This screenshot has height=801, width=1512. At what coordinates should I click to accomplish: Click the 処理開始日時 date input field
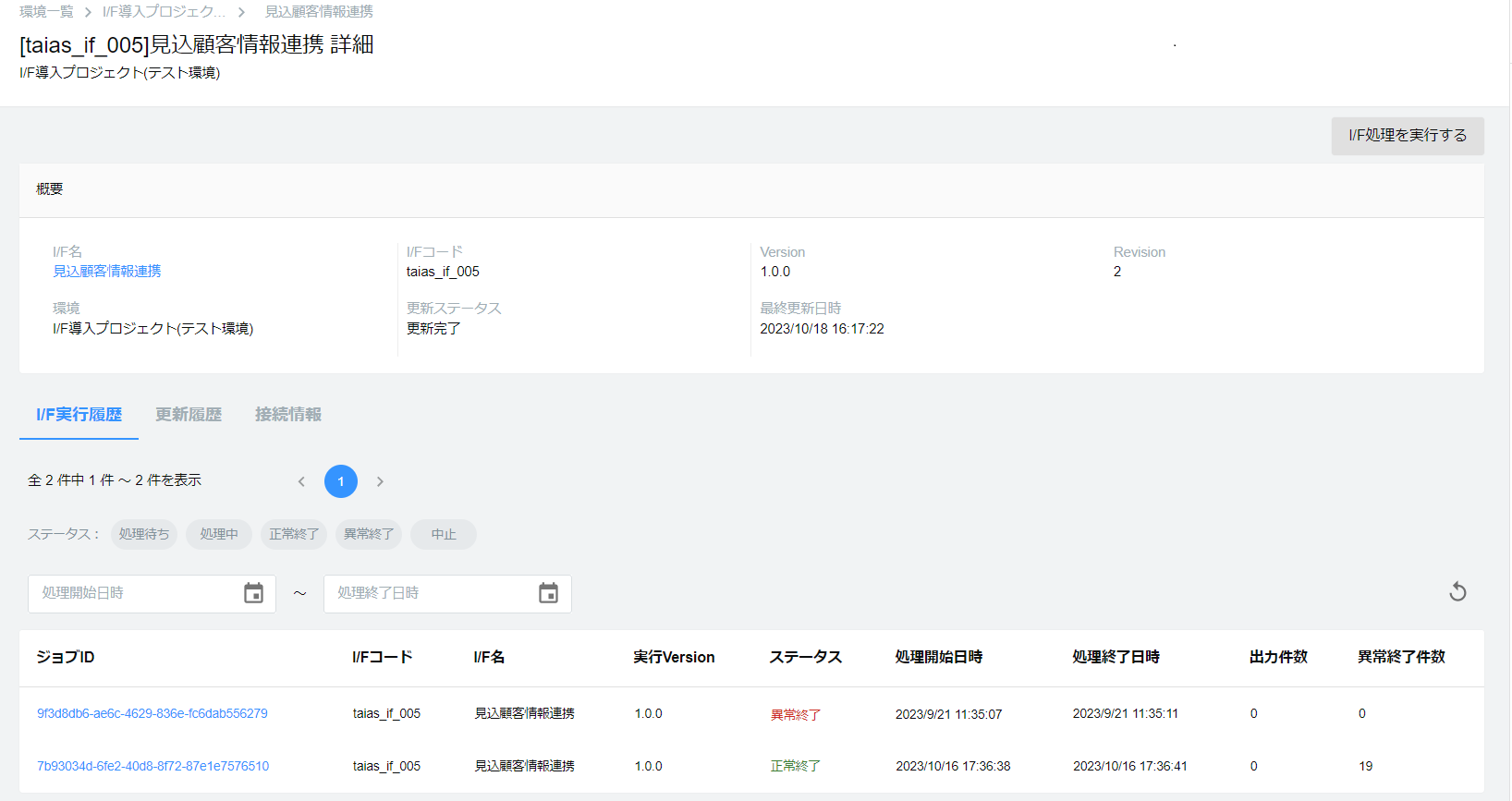134,593
